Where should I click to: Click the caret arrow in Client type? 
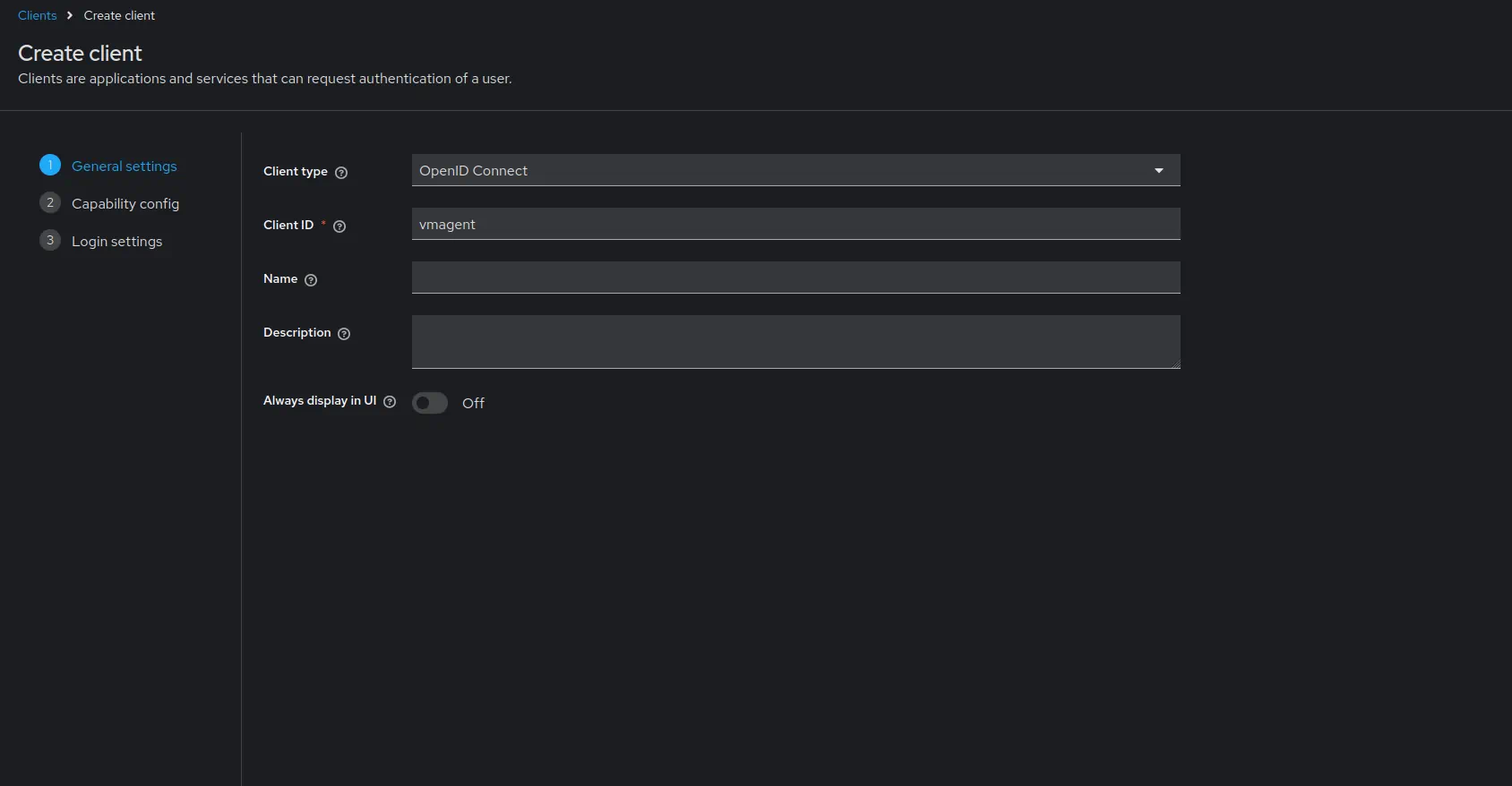(1159, 170)
